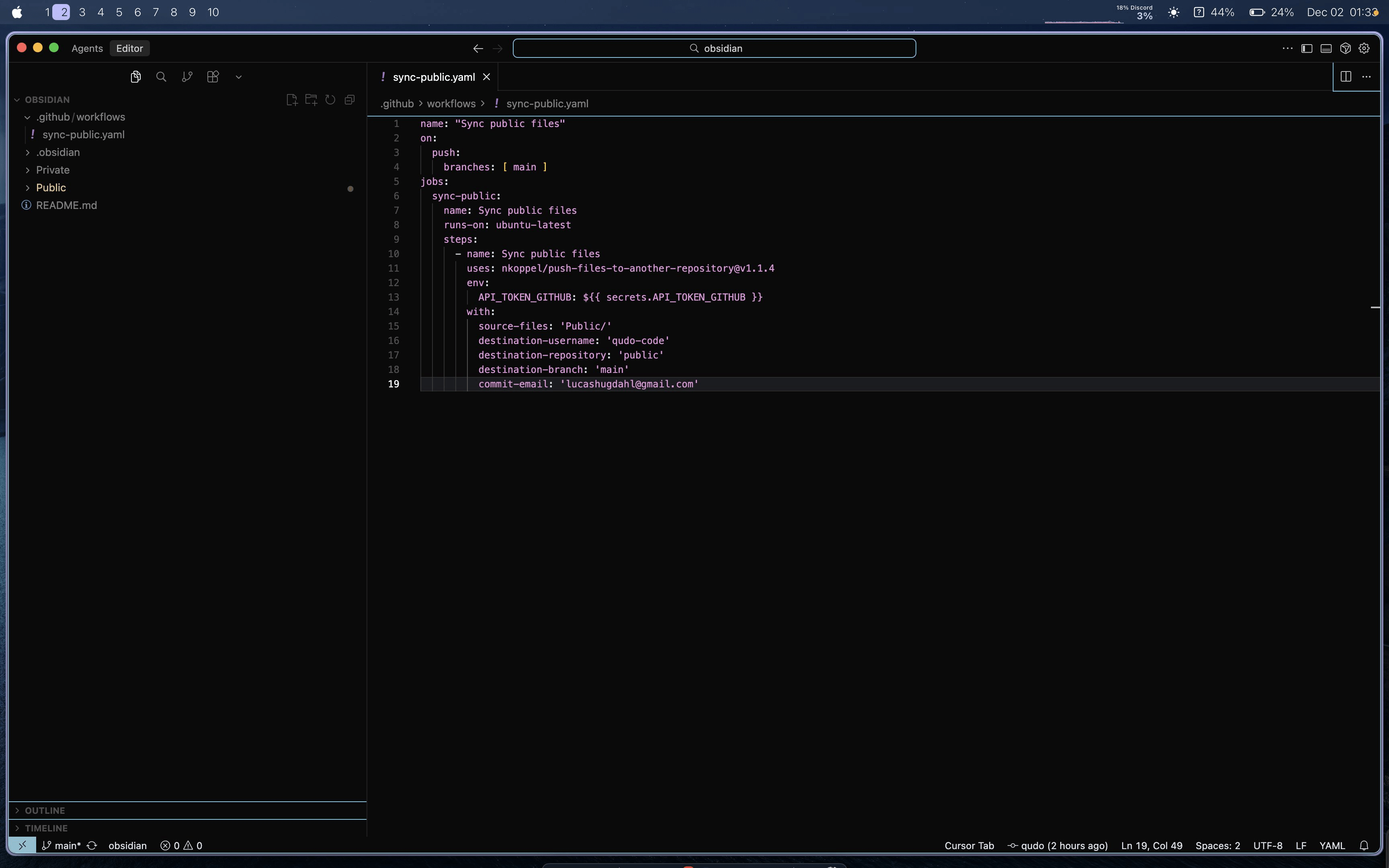Expand the OUTLINE section
This screenshot has width=1389, height=868.
click(x=45, y=811)
